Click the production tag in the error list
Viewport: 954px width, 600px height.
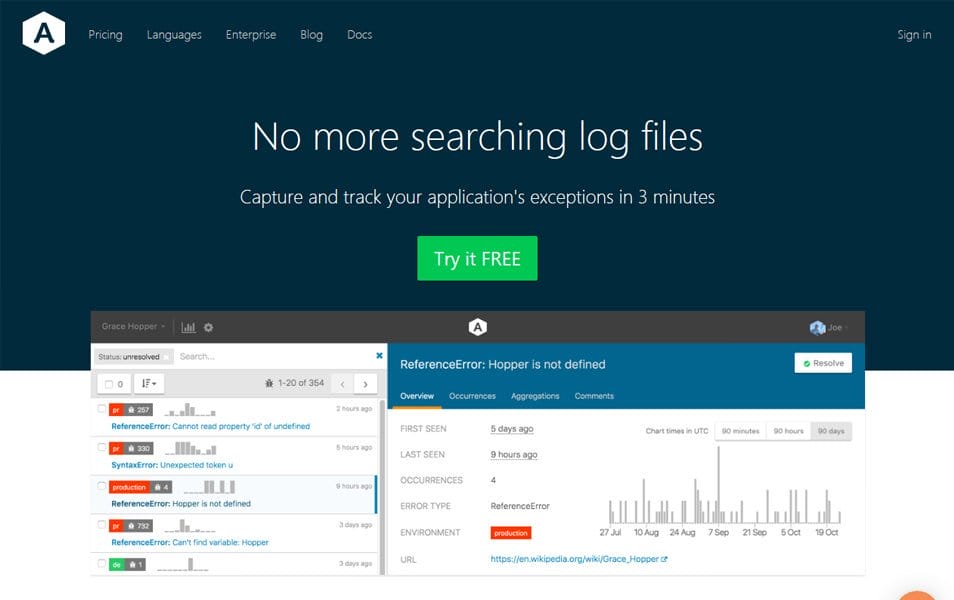130,487
